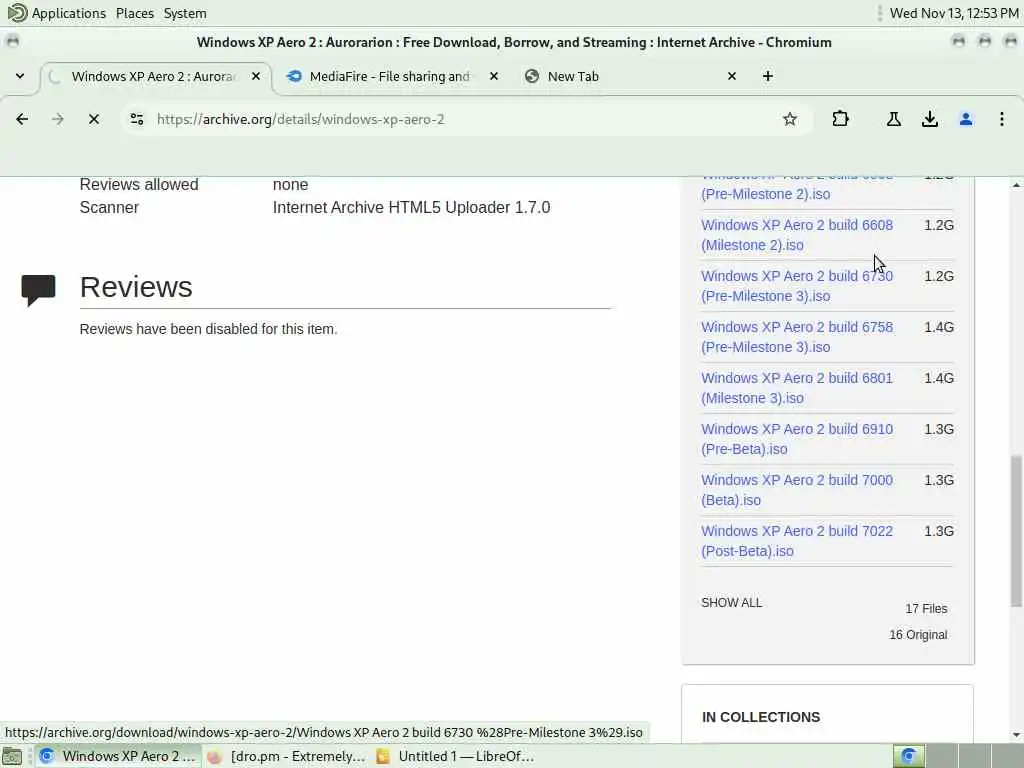Open Chrome Labs flask icon

pos(893,119)
